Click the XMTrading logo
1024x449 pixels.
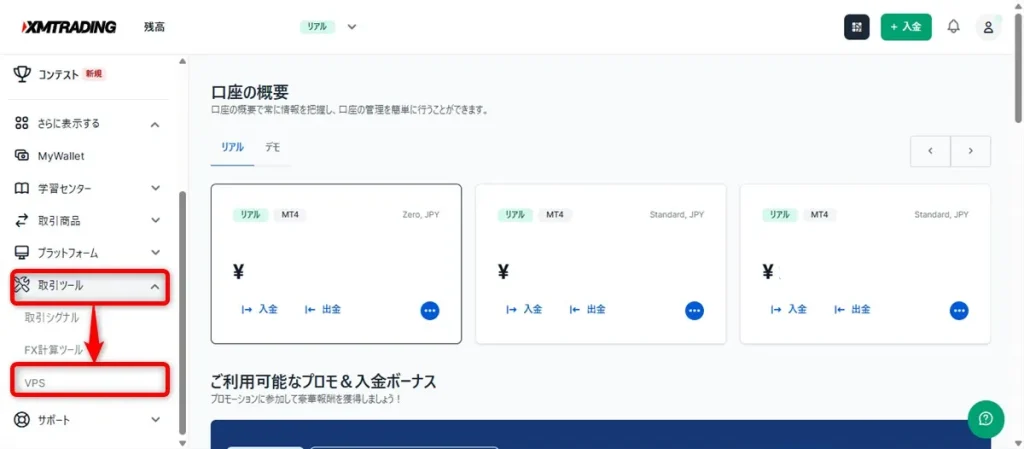coord(69,27)
